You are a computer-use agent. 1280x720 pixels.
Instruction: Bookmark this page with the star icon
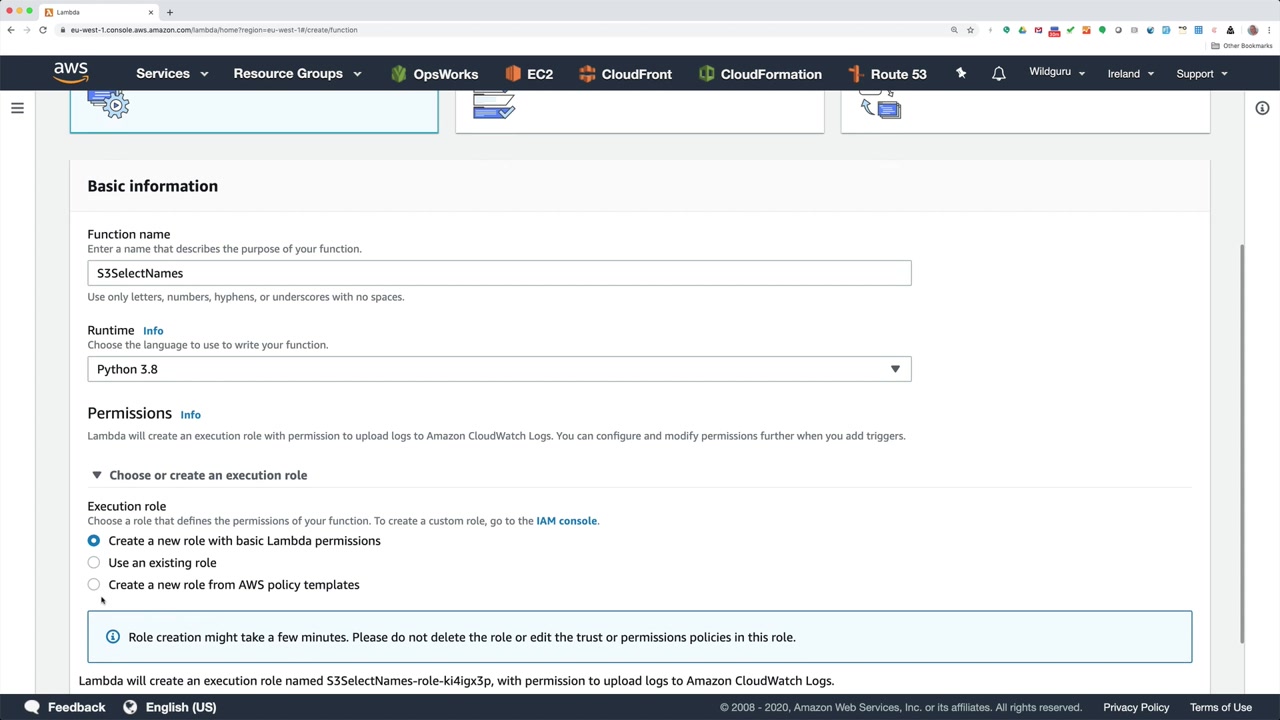(x=970, y=30)
